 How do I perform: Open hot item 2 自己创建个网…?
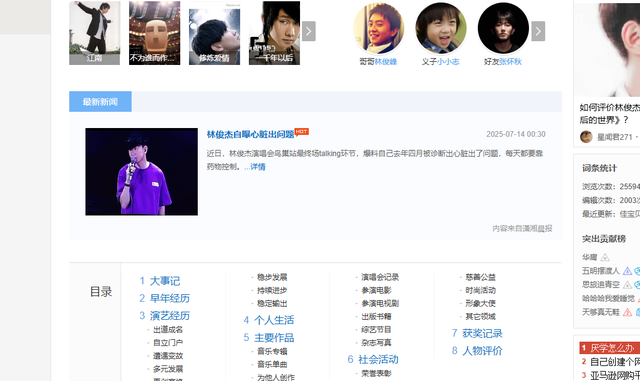(x=615, y=362)
